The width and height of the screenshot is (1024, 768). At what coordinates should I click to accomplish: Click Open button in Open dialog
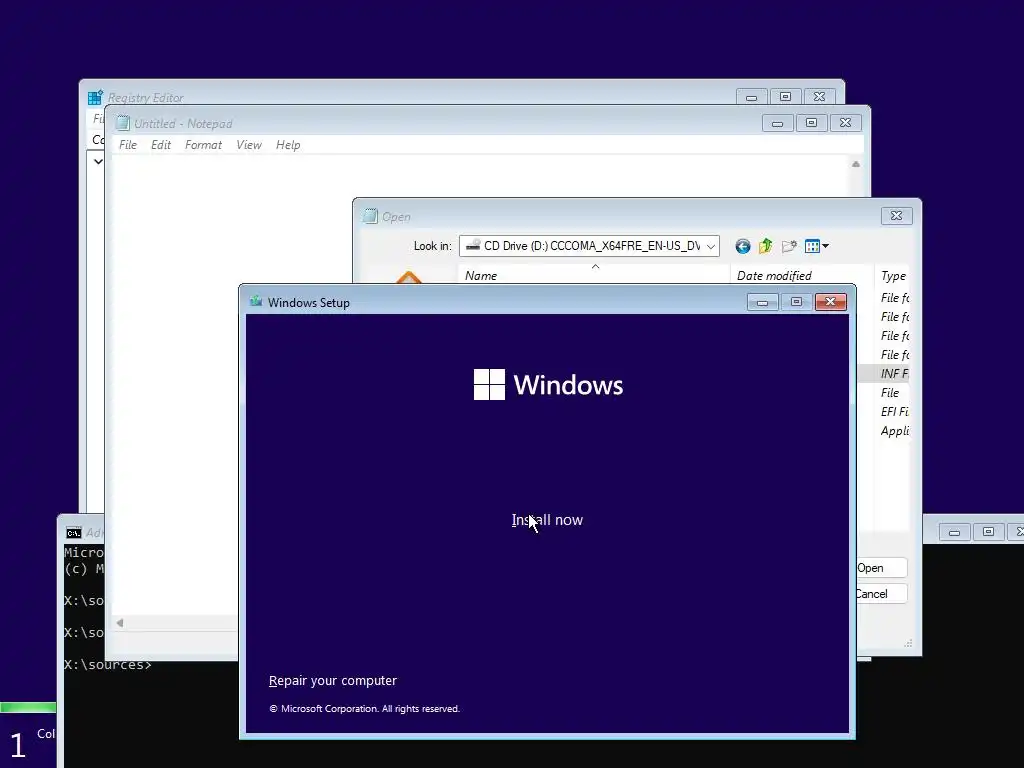coord(881,568)
